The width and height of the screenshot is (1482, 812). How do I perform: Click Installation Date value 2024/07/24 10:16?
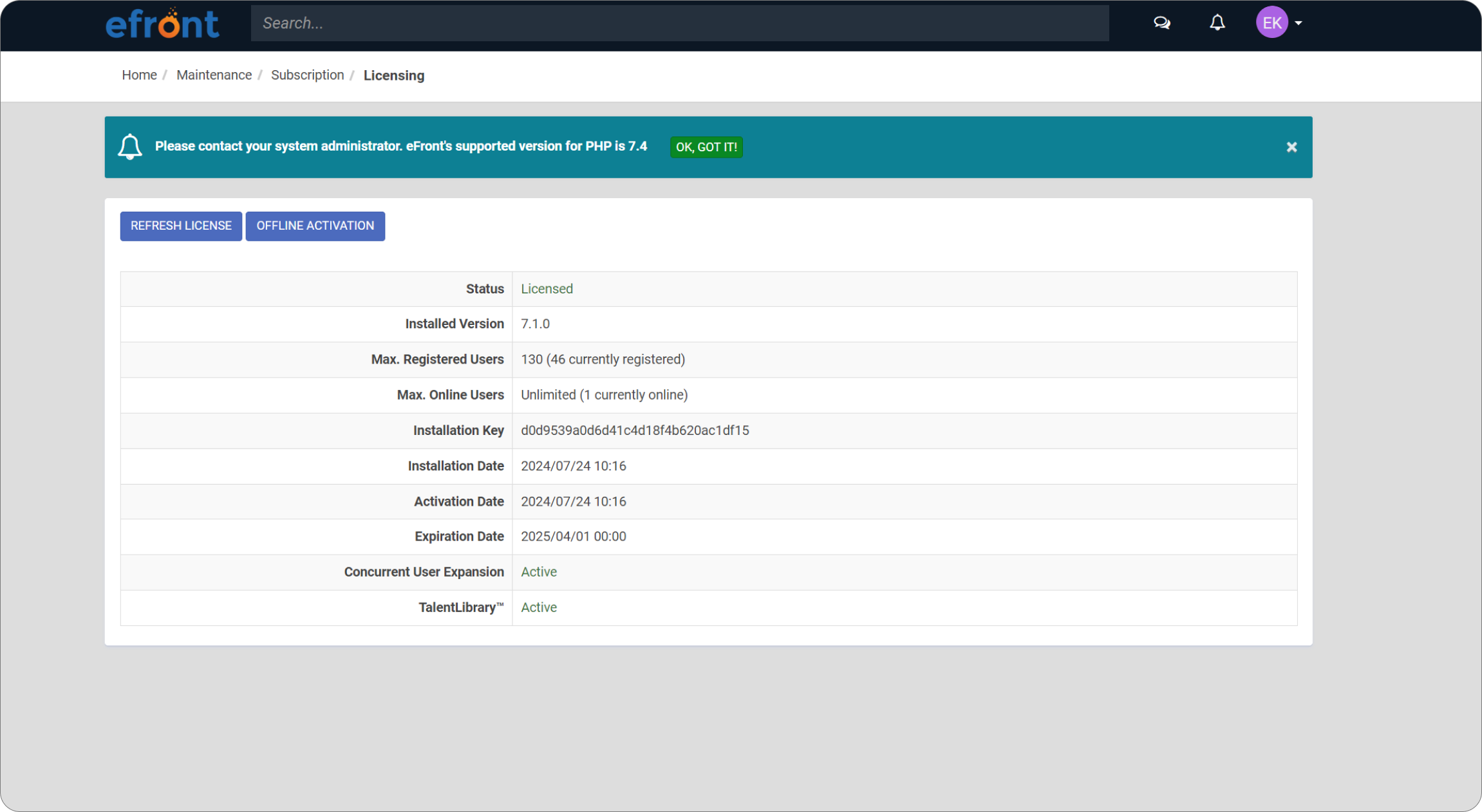coord(573,466)
